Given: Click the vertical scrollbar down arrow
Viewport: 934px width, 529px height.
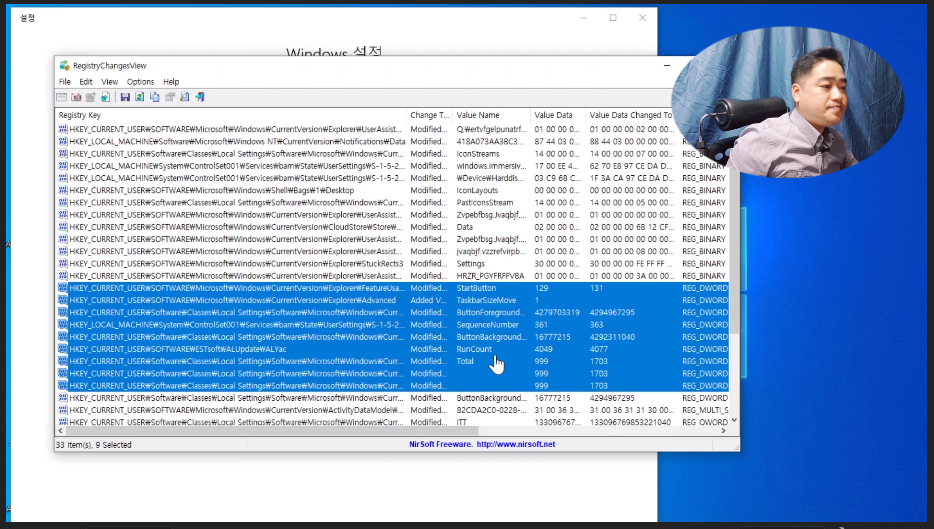Looking at the screenshot, I should [x=734, y=420].
